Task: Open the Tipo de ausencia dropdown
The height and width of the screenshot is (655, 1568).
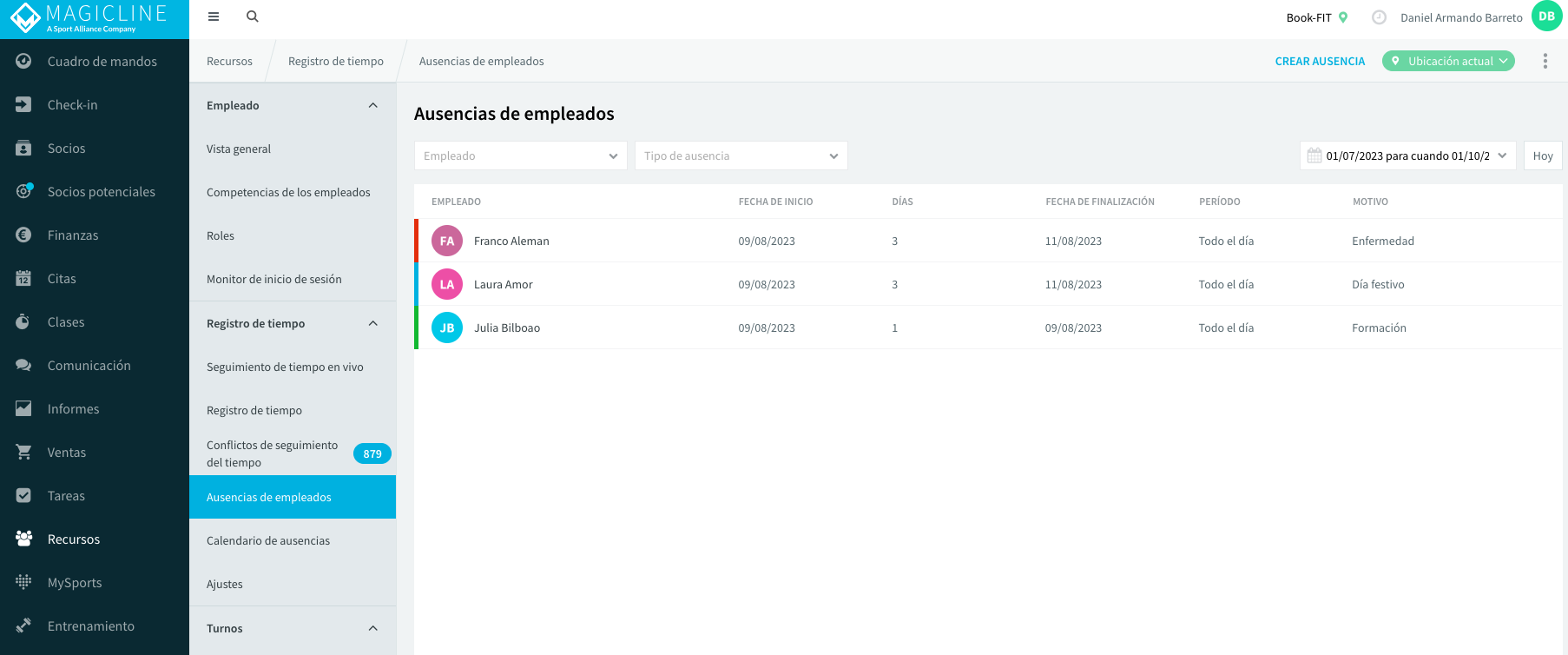Action: point(741,155)
